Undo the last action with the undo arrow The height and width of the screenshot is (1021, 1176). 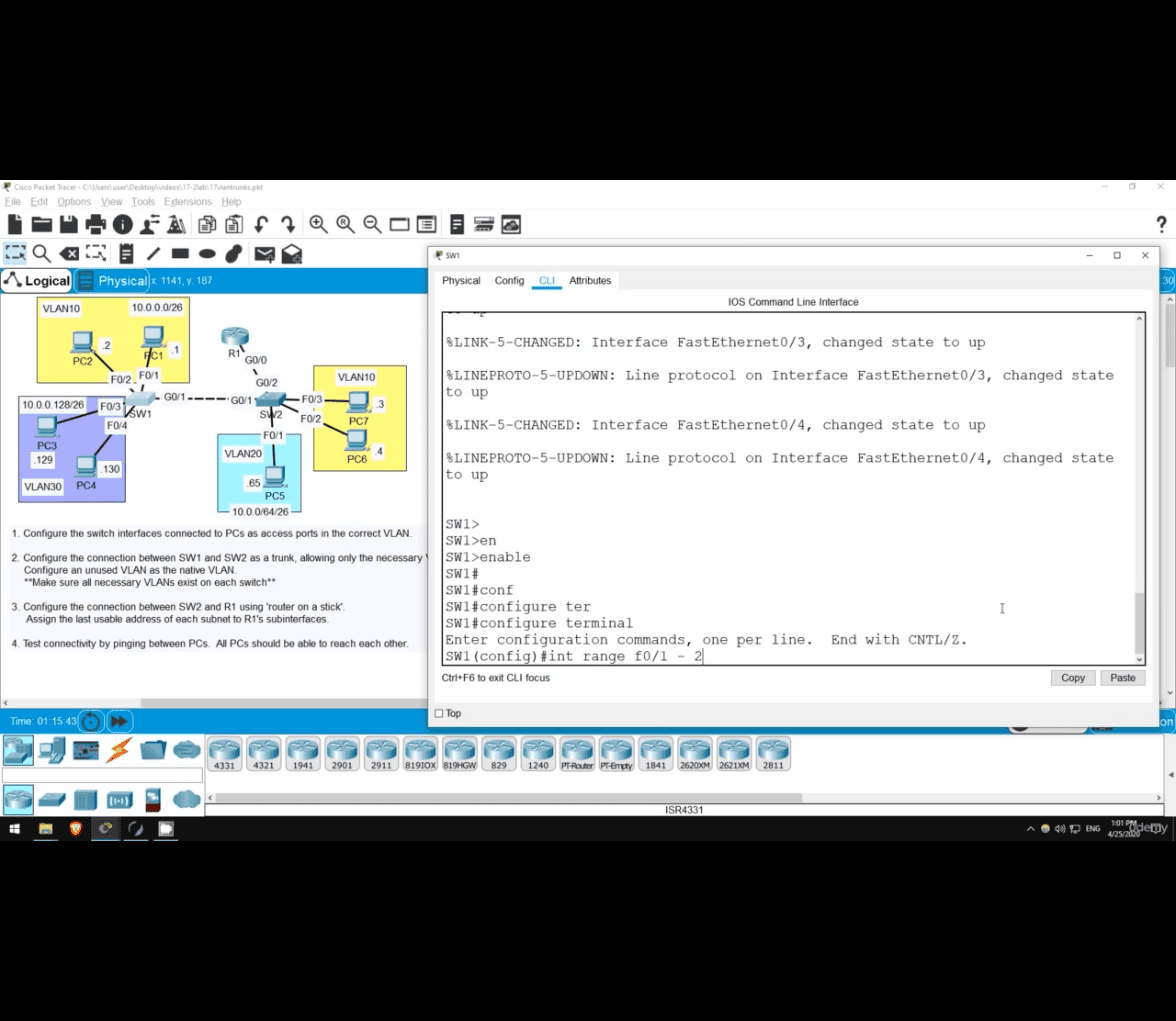pyautogui.click(x=261, y=224)
